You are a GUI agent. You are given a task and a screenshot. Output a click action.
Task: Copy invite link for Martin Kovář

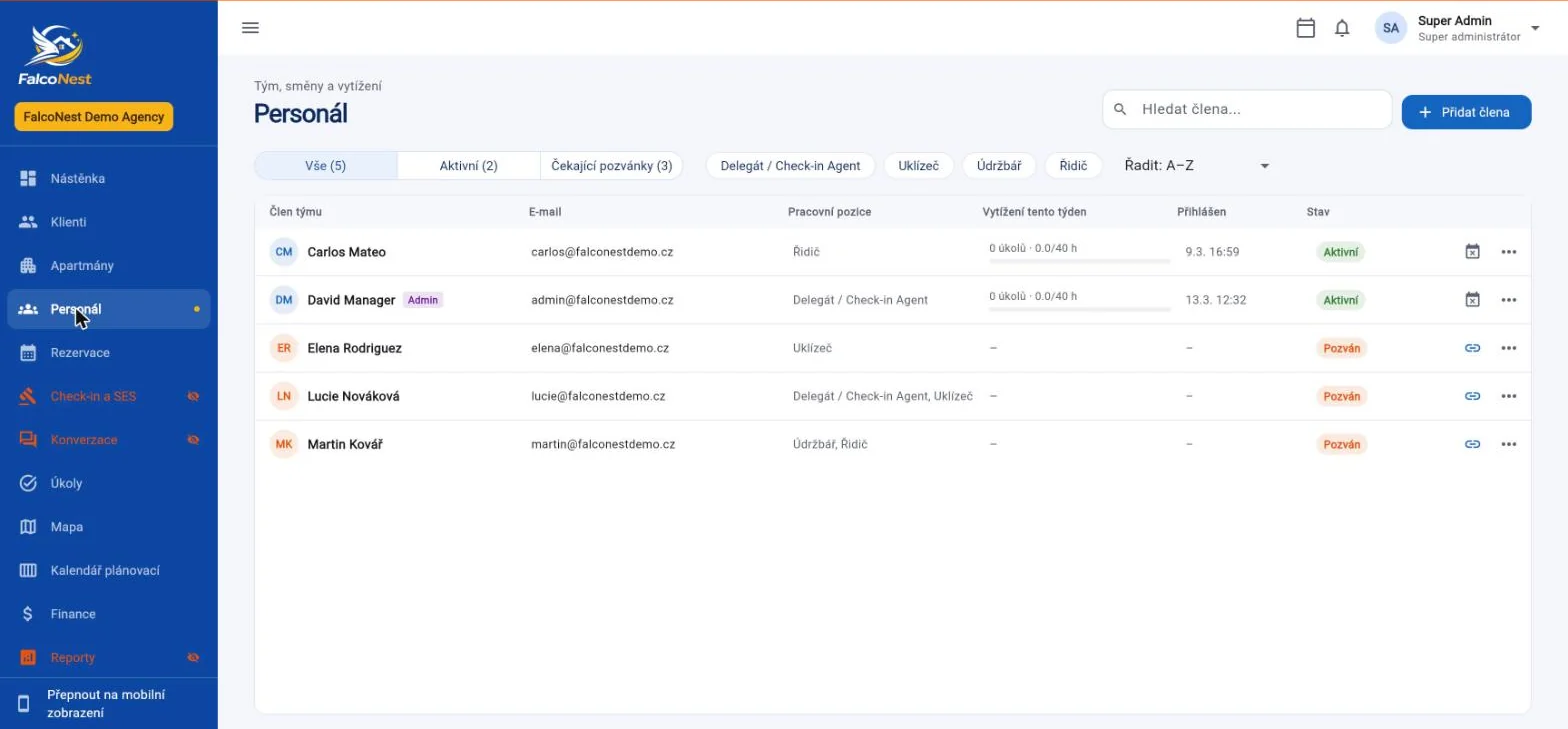tap(1472, 444)
